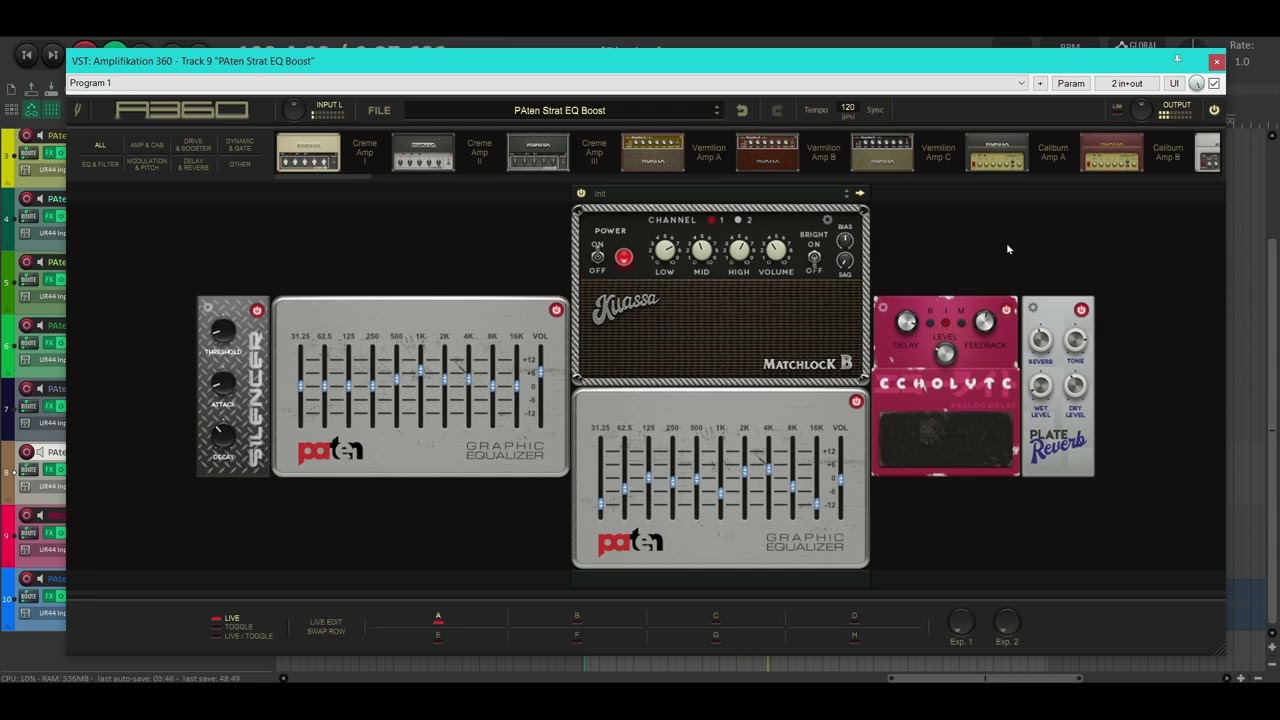Select the LIVE mode radio option
Viewport: 1280px width, 720px height.
[x=225, y=618]
